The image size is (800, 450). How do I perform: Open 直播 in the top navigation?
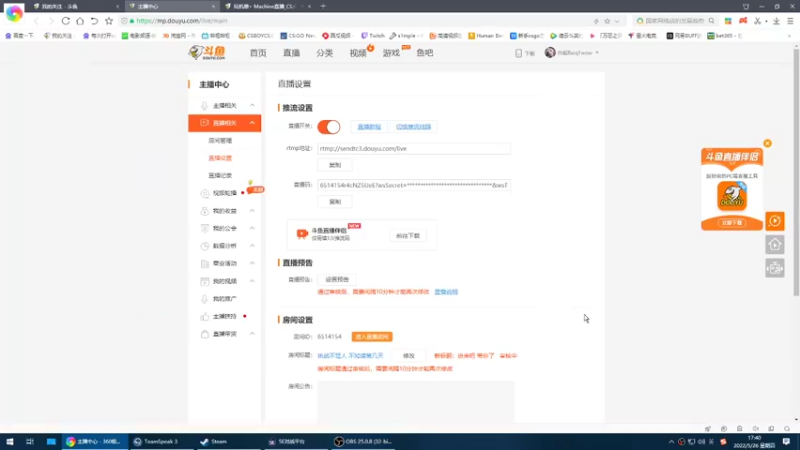(x=291, y=53)
